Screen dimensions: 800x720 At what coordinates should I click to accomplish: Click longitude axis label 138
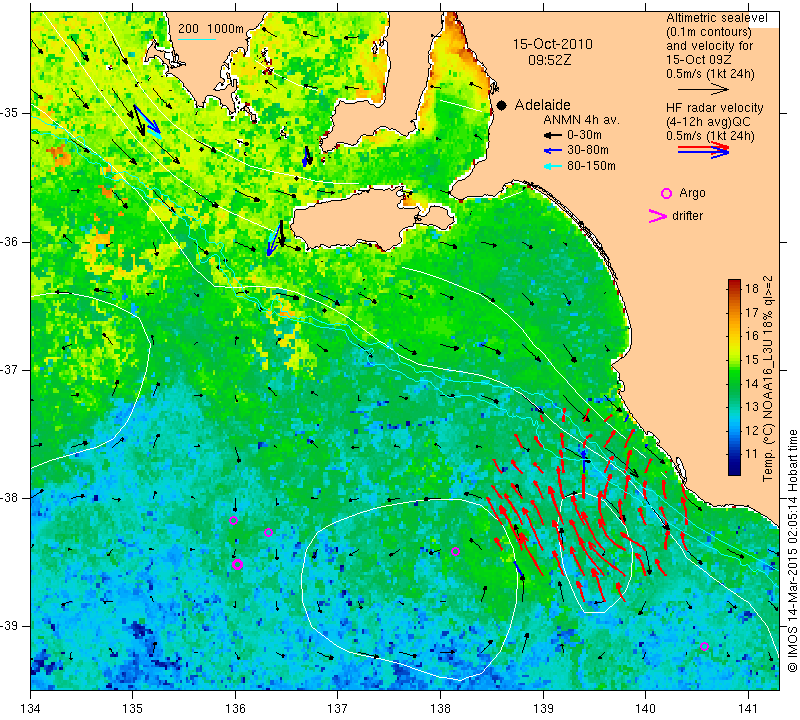tap(440, 708)
